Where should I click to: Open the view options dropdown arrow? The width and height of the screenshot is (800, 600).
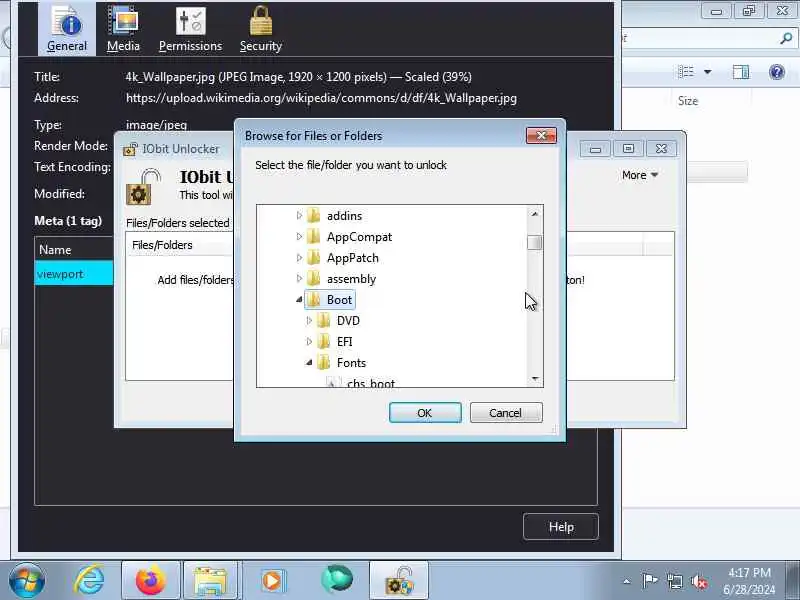click(x=708, y=72)
